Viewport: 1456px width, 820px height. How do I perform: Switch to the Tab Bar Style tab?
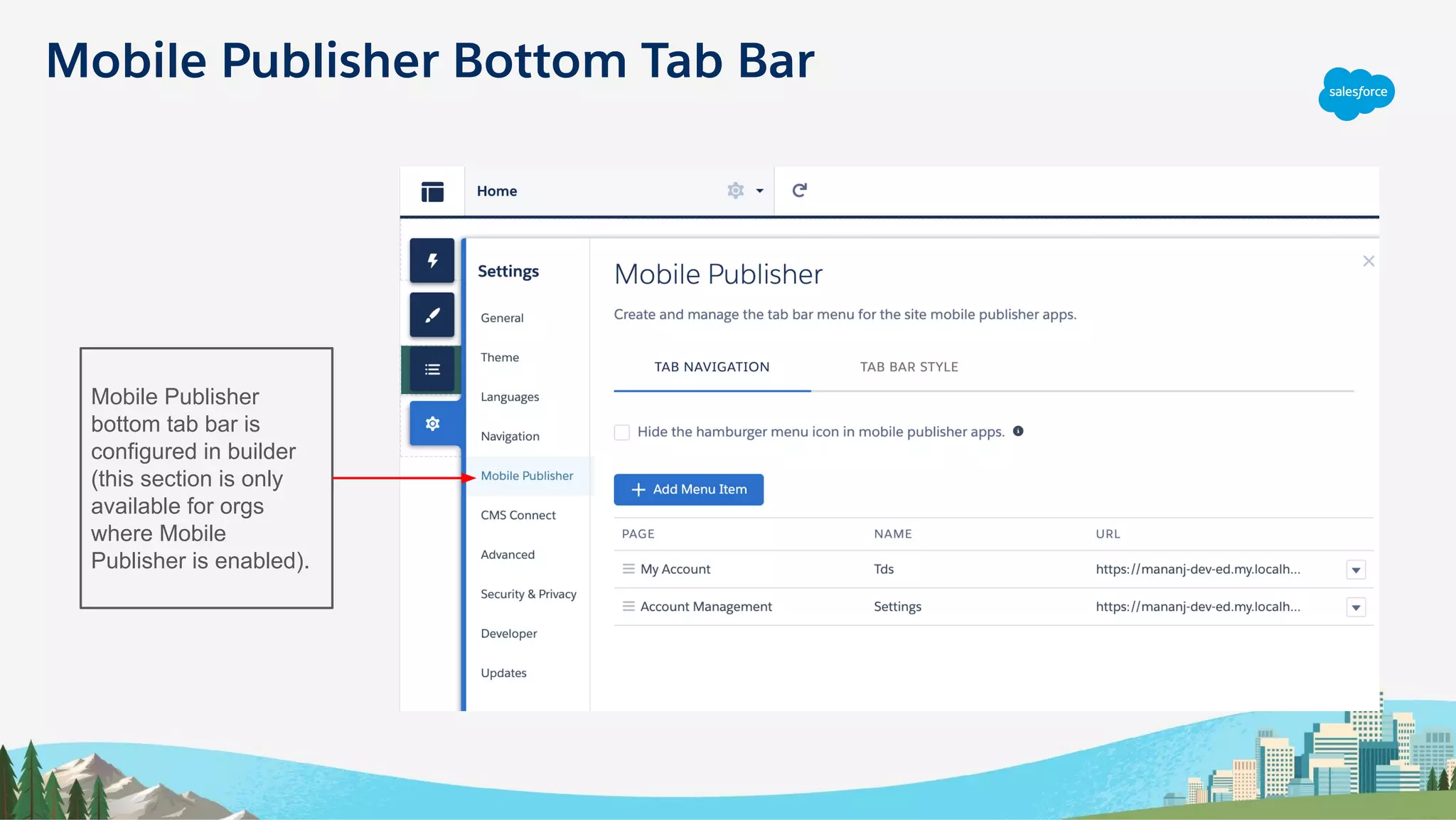coord(909,367)
